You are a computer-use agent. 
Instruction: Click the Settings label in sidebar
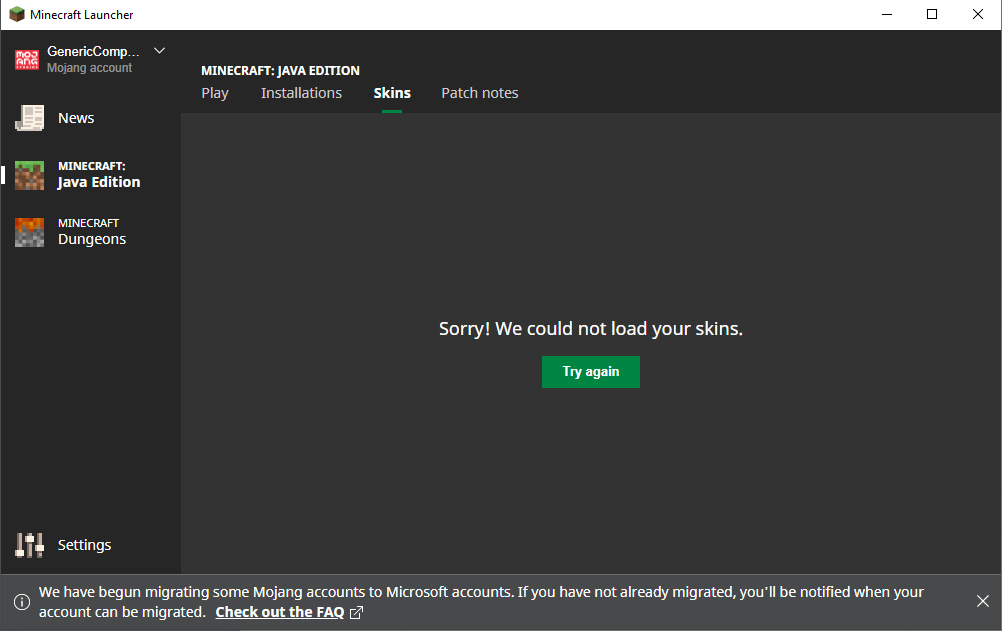tap(84, 545)
